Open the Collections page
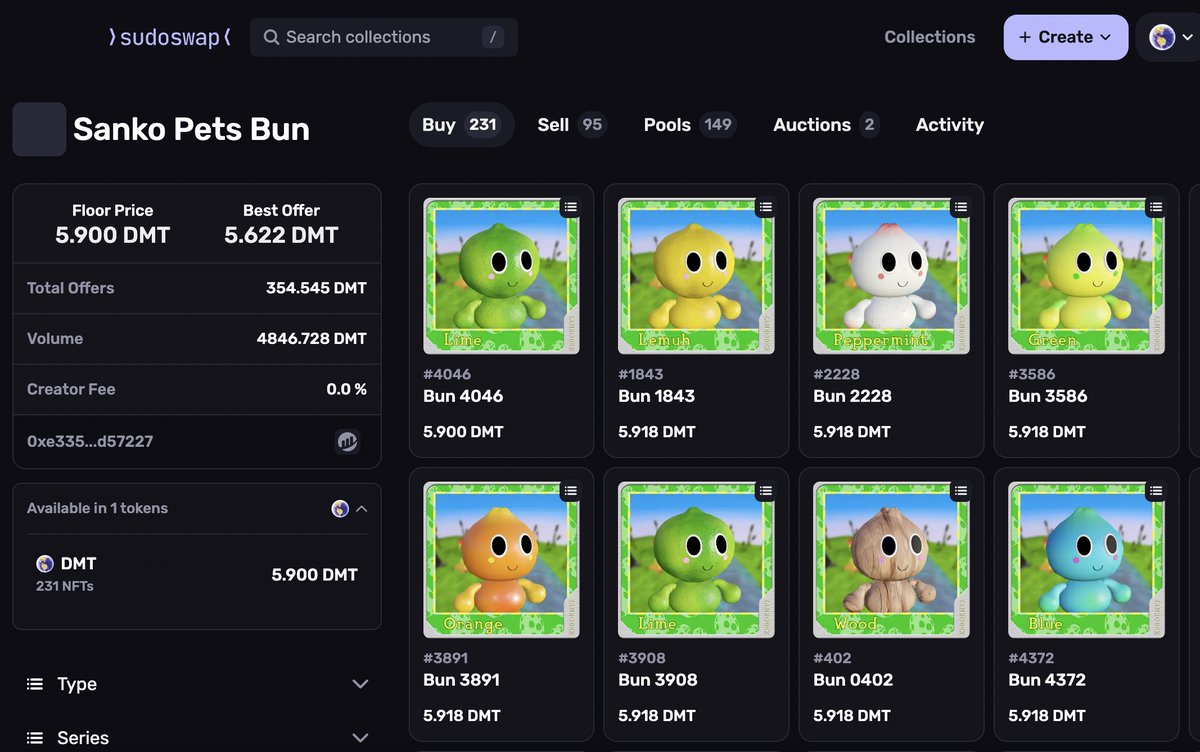 click(x=930, y=36)
